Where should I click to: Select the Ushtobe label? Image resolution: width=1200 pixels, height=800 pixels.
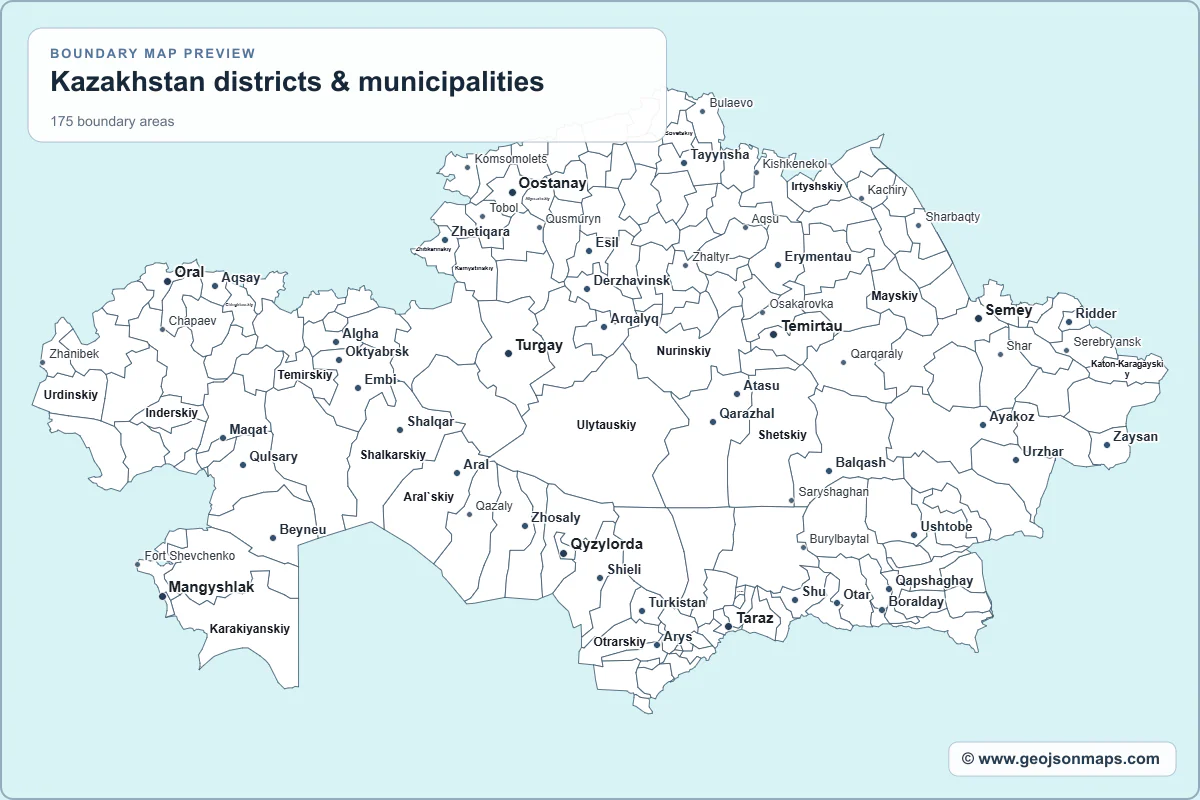(x=946, y=527)
